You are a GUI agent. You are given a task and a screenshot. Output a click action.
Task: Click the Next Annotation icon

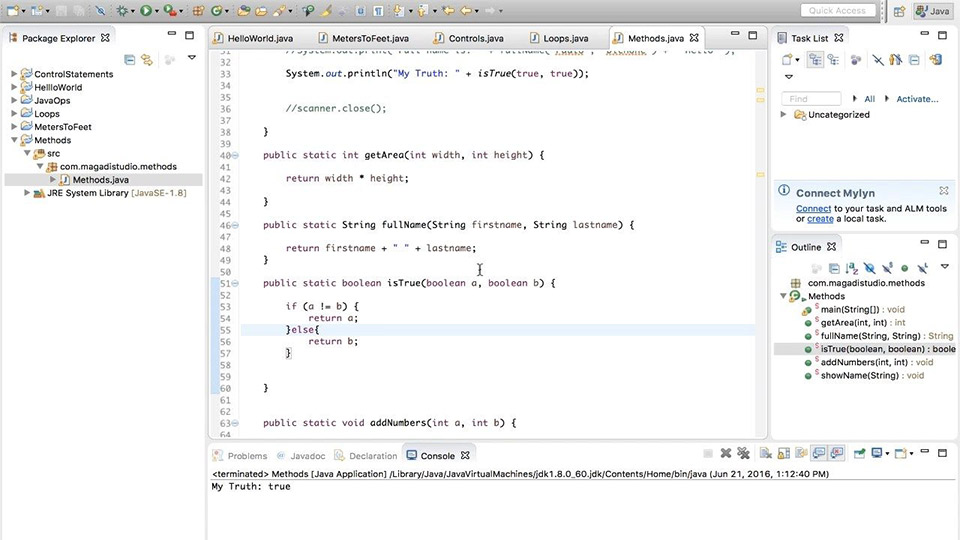[399, 10]
